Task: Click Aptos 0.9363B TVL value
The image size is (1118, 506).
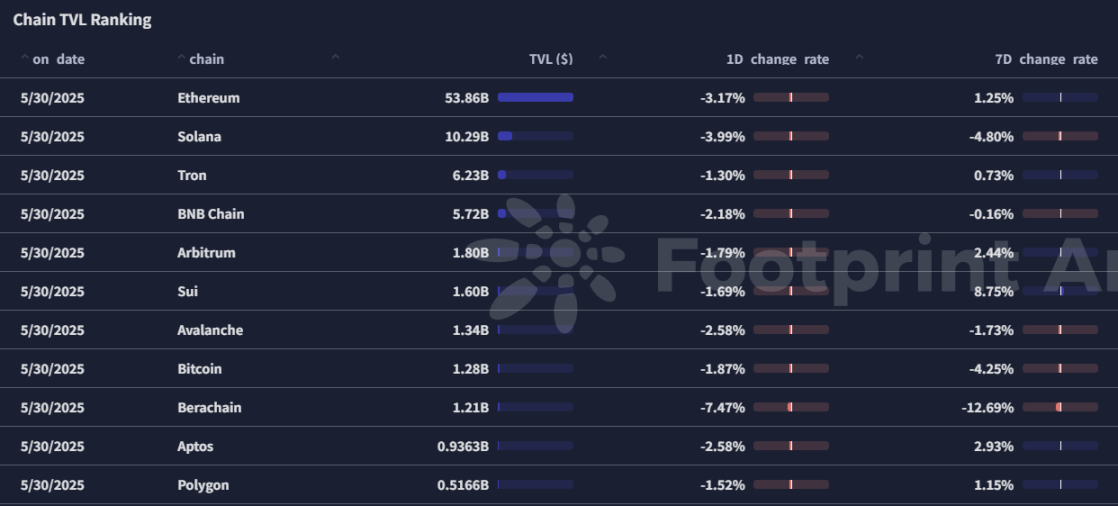Action: [463, 446]
